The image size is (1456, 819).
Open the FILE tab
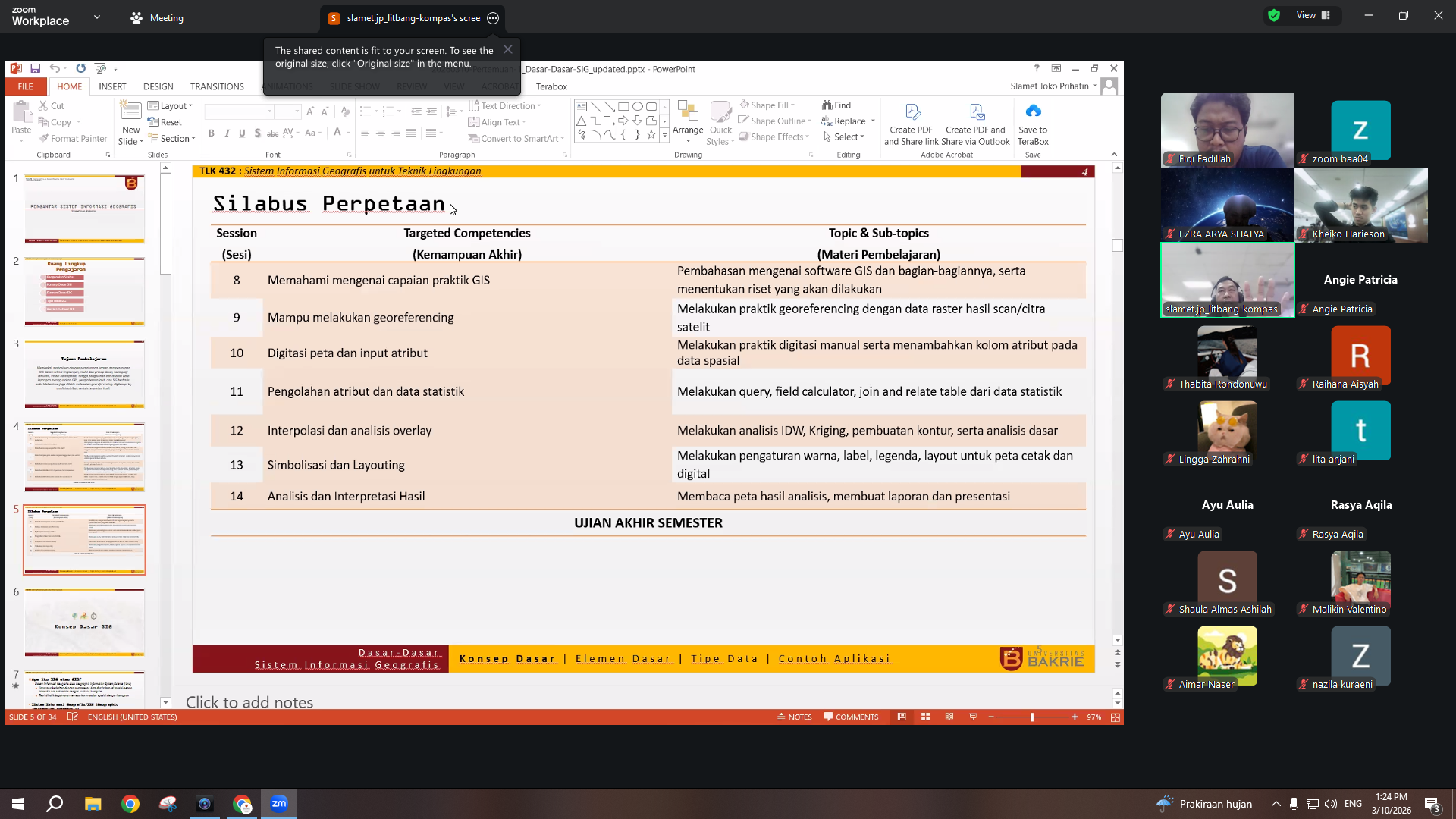pos(25,87)
